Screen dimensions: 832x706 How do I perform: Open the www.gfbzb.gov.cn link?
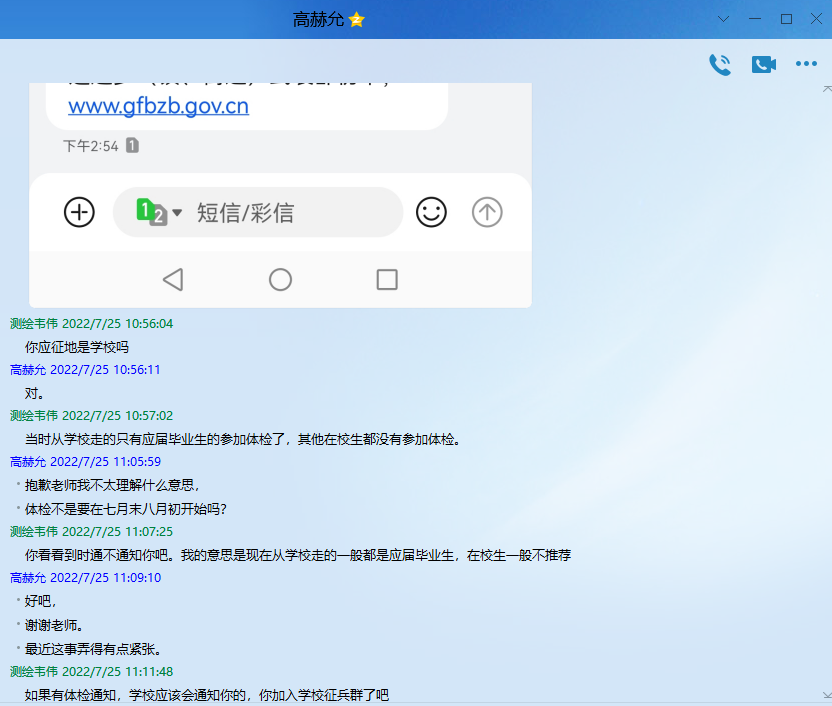158,106
